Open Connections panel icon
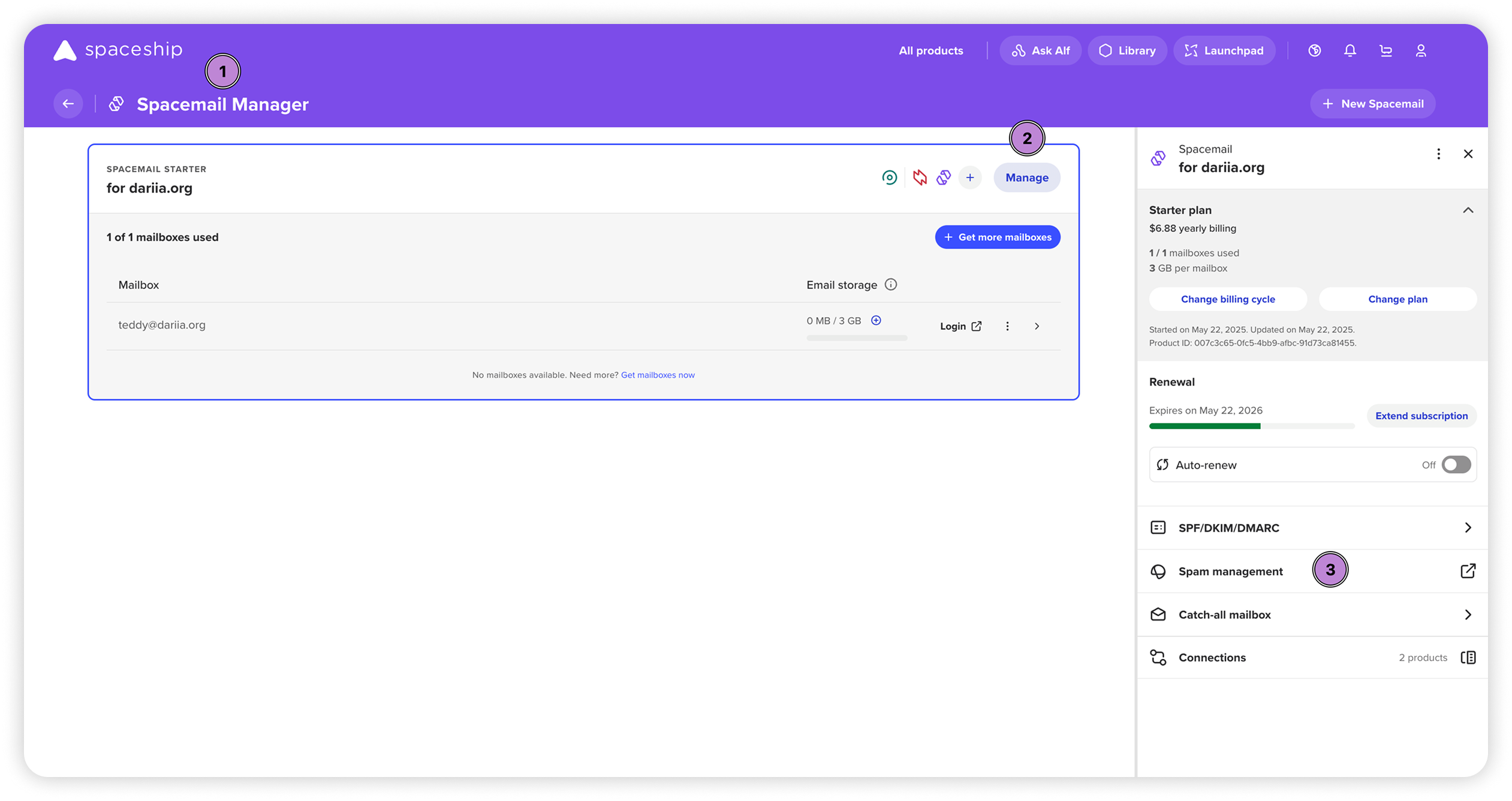 pyautogui.click(x=1468, y=657)
